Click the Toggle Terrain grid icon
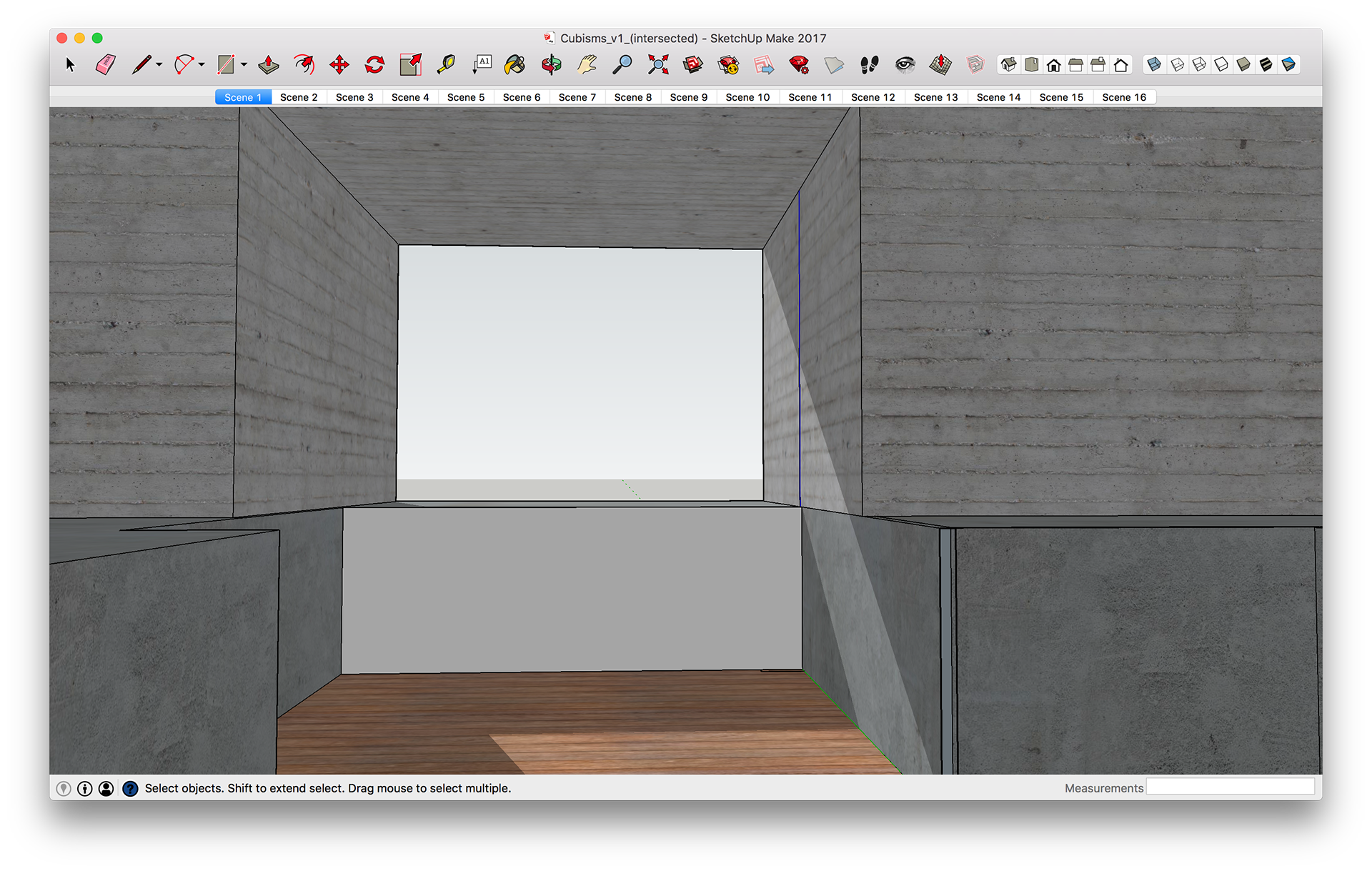 pos(940,65)
